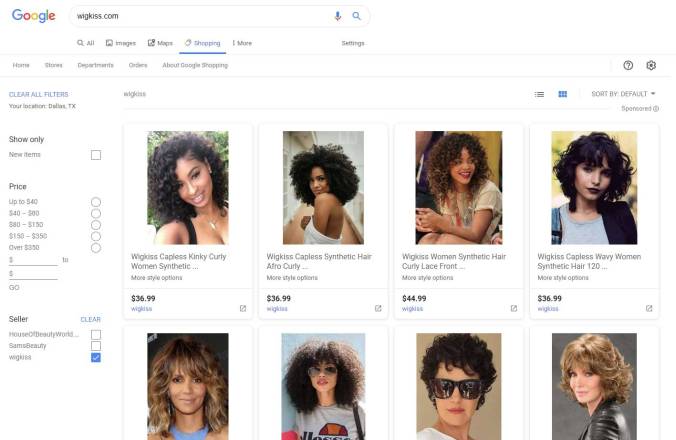View More style options for Curly Lace Front wig

point(427,278)
